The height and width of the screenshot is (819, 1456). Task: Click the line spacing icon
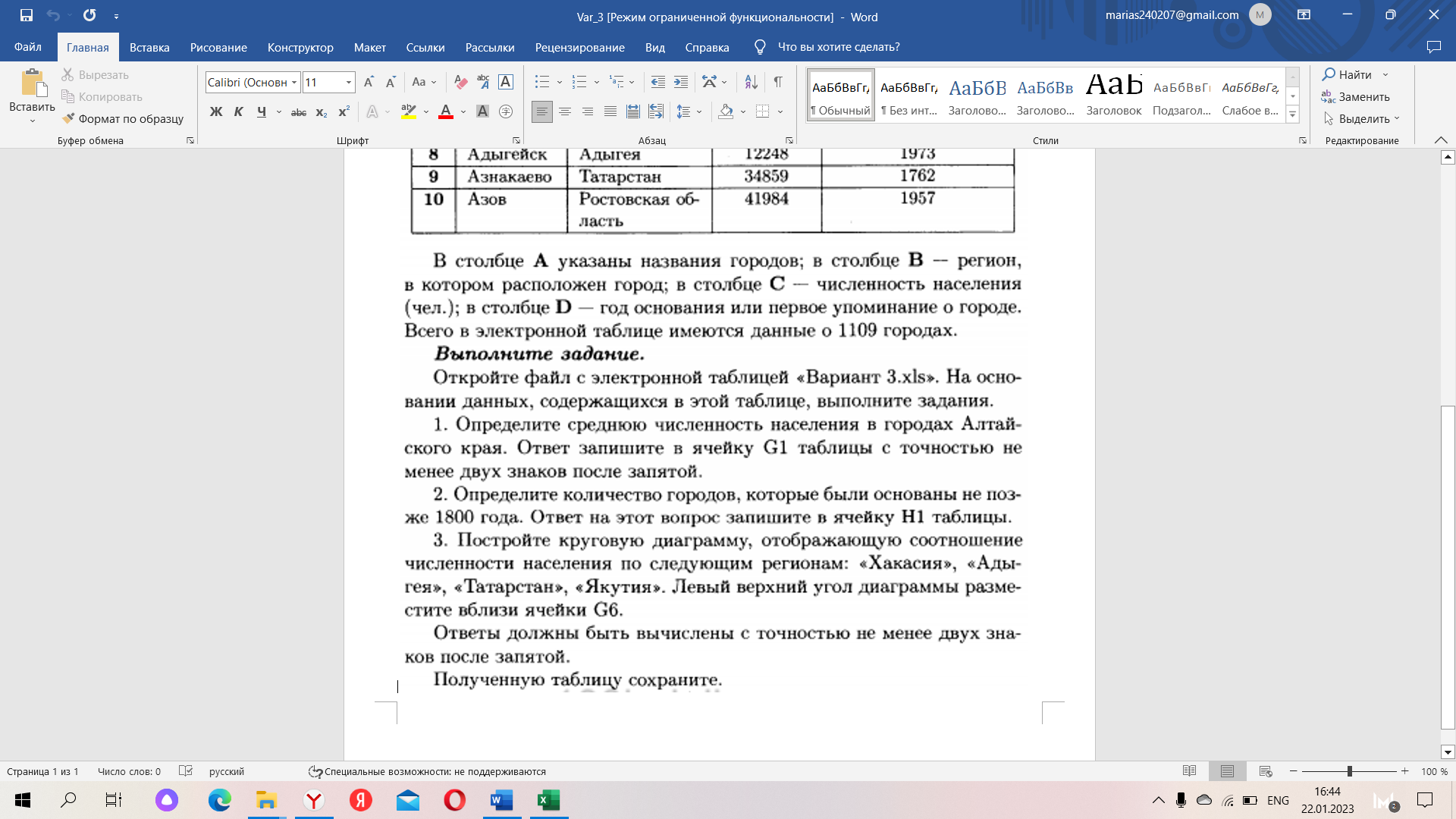[x=684, y=112]
